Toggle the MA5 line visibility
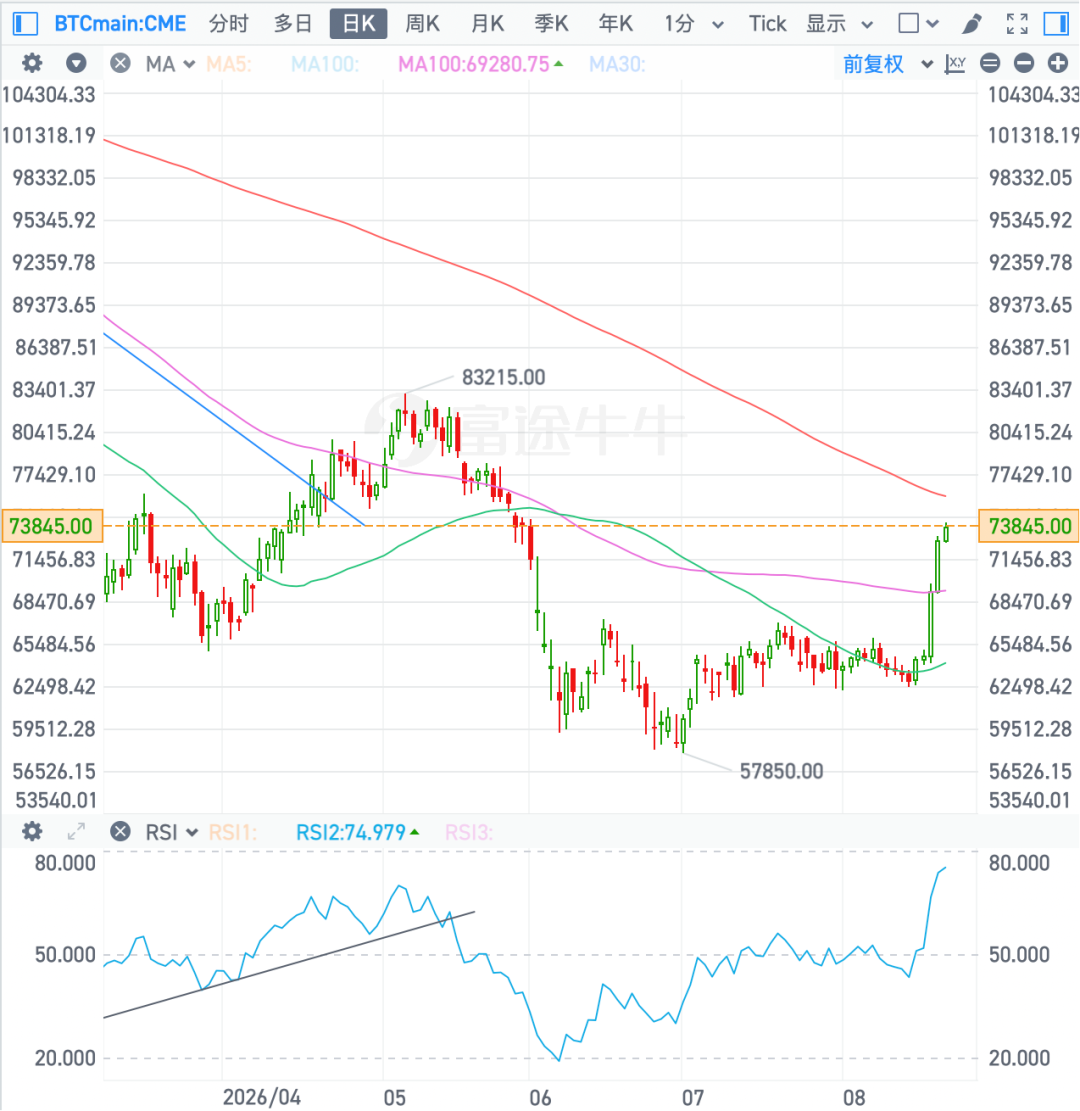Screen dimensions: 1080x1111 coord(228,64)
